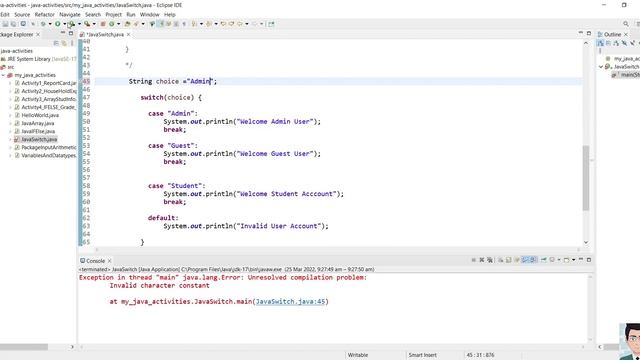This screenshot has width=640, height=360.
Task: Click the Writable status bar entry
Action: click(x=358, y=355)
